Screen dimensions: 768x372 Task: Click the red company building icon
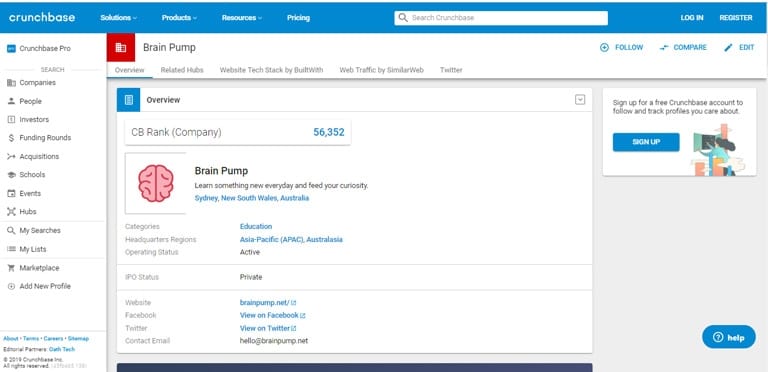[120, 47]
